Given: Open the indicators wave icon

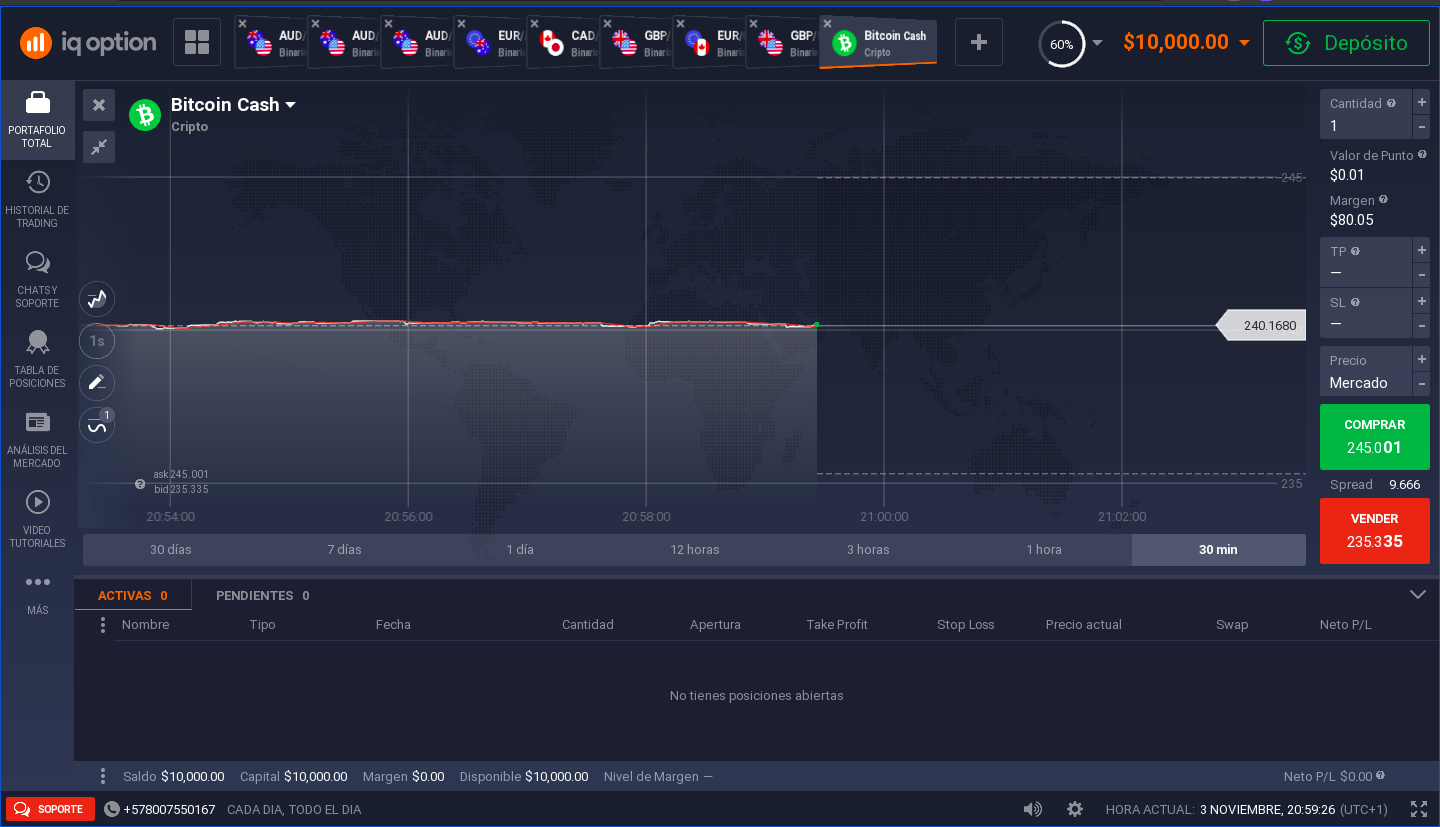Looking at the screenshot, I should tap(97, 426).
